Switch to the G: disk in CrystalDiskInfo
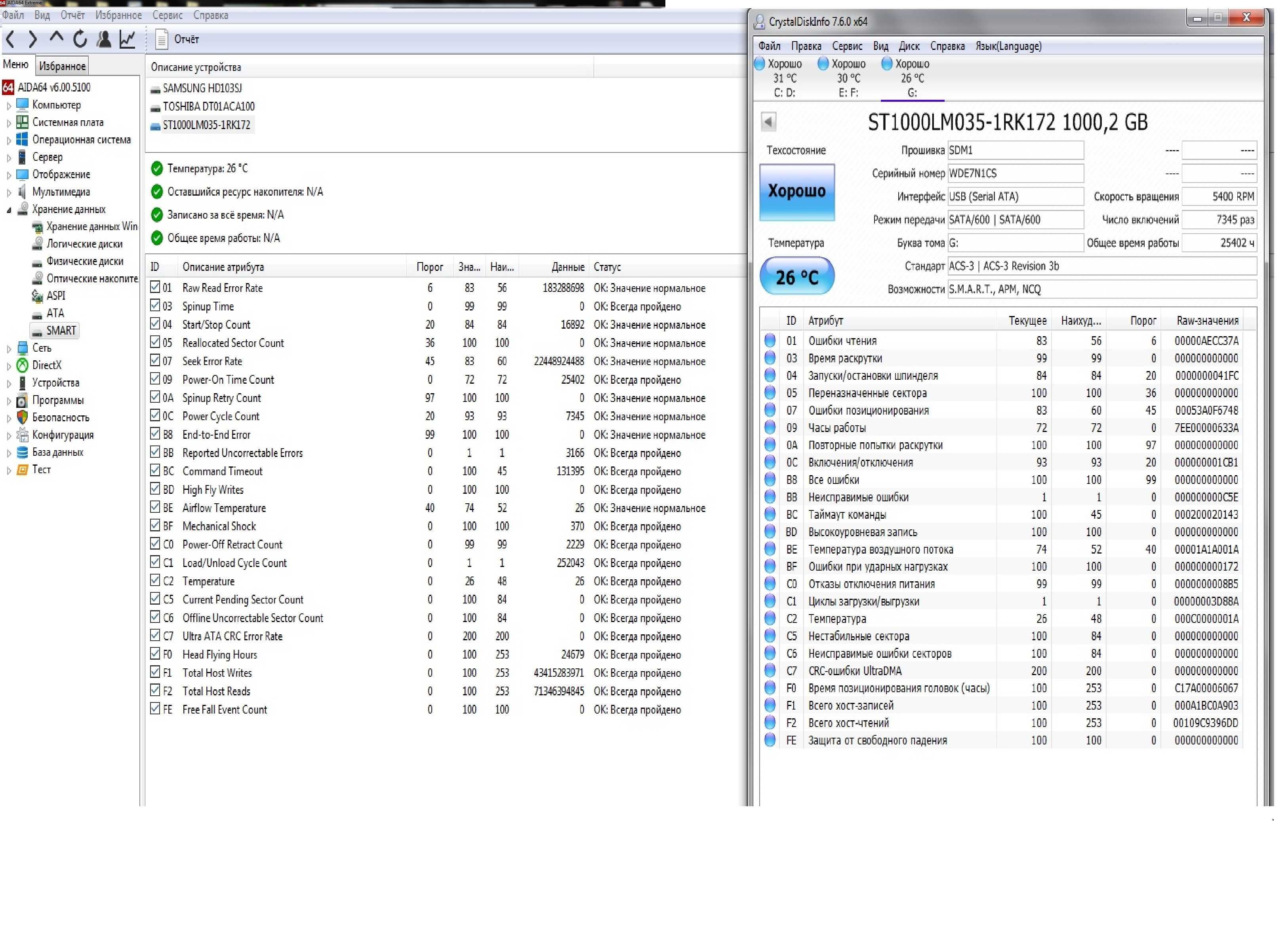 (x=912, y=78)
